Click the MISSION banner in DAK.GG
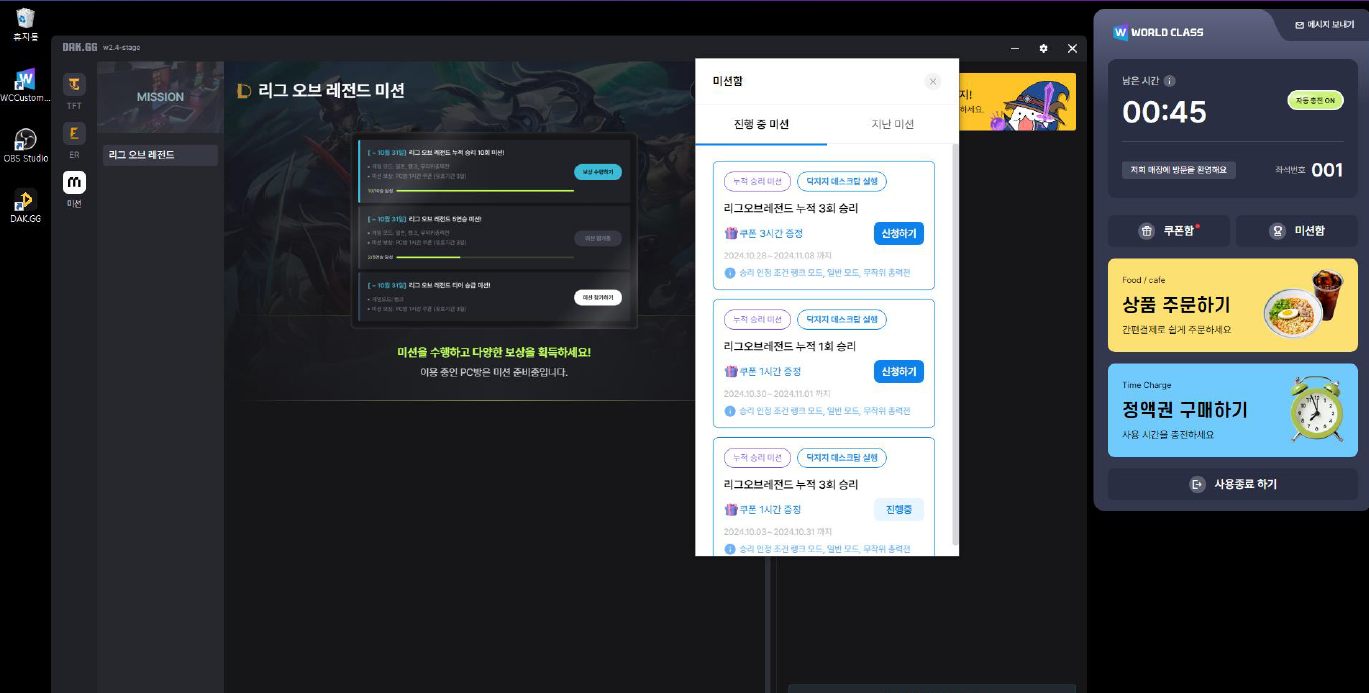 coord(160,97)
